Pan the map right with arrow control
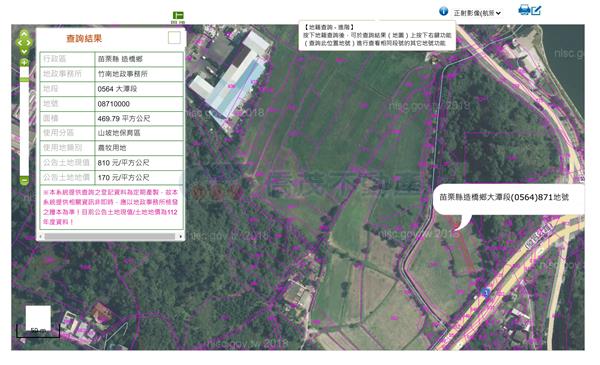Image resolution: width=600 pixels, height=365 pixels. tap(29, 43)
